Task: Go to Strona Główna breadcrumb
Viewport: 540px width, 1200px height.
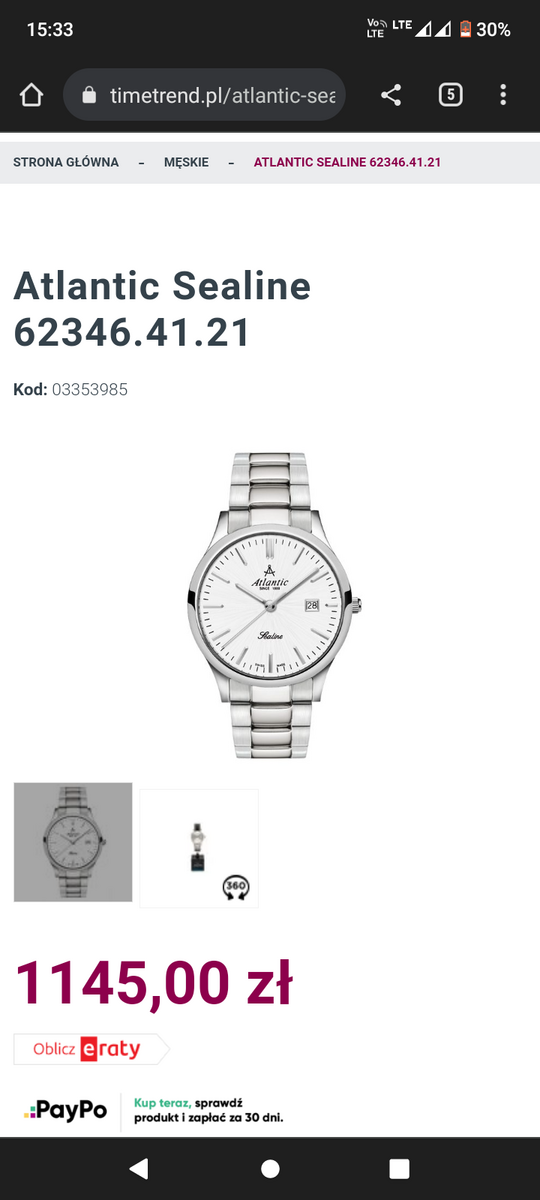Action: coord(66,162)
